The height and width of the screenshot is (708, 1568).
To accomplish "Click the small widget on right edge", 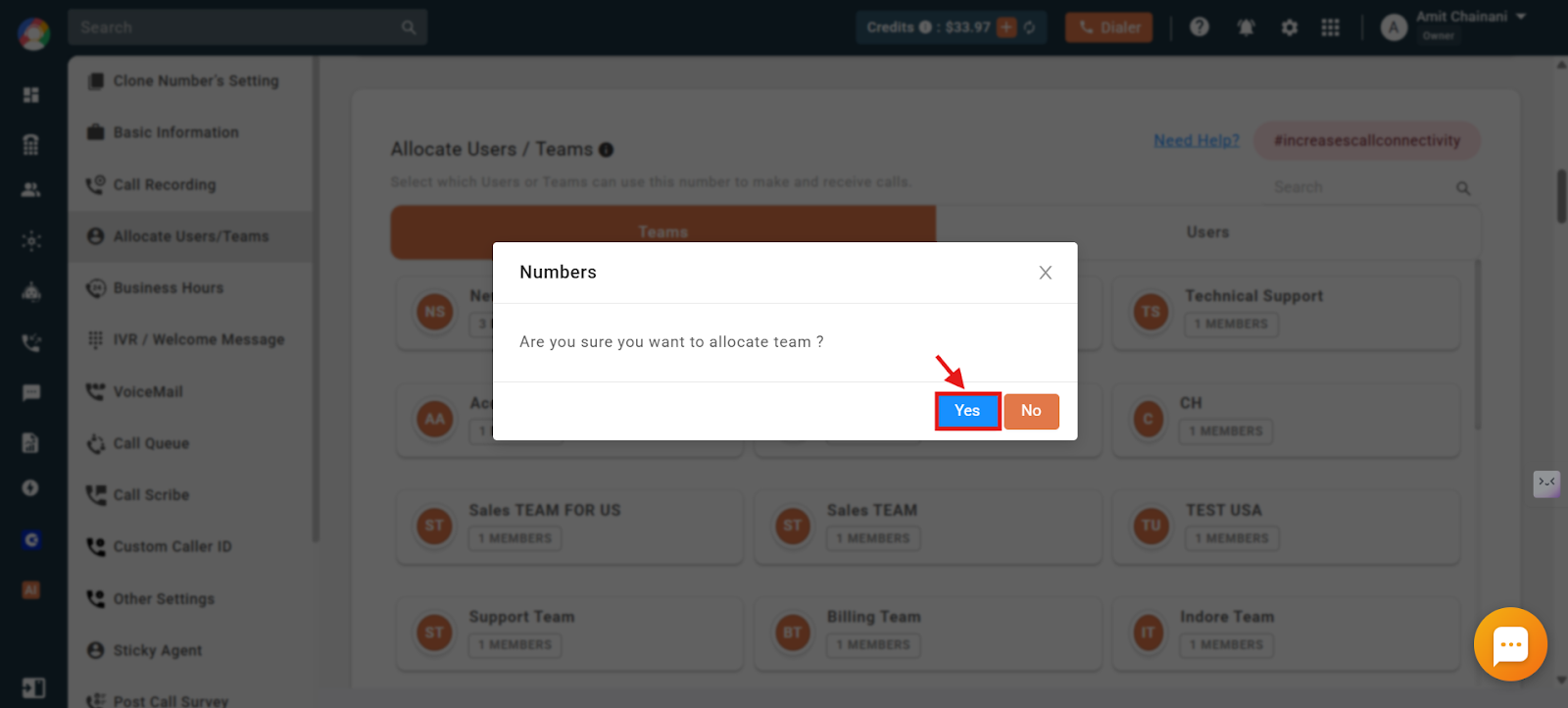I will click(1546, 483).
